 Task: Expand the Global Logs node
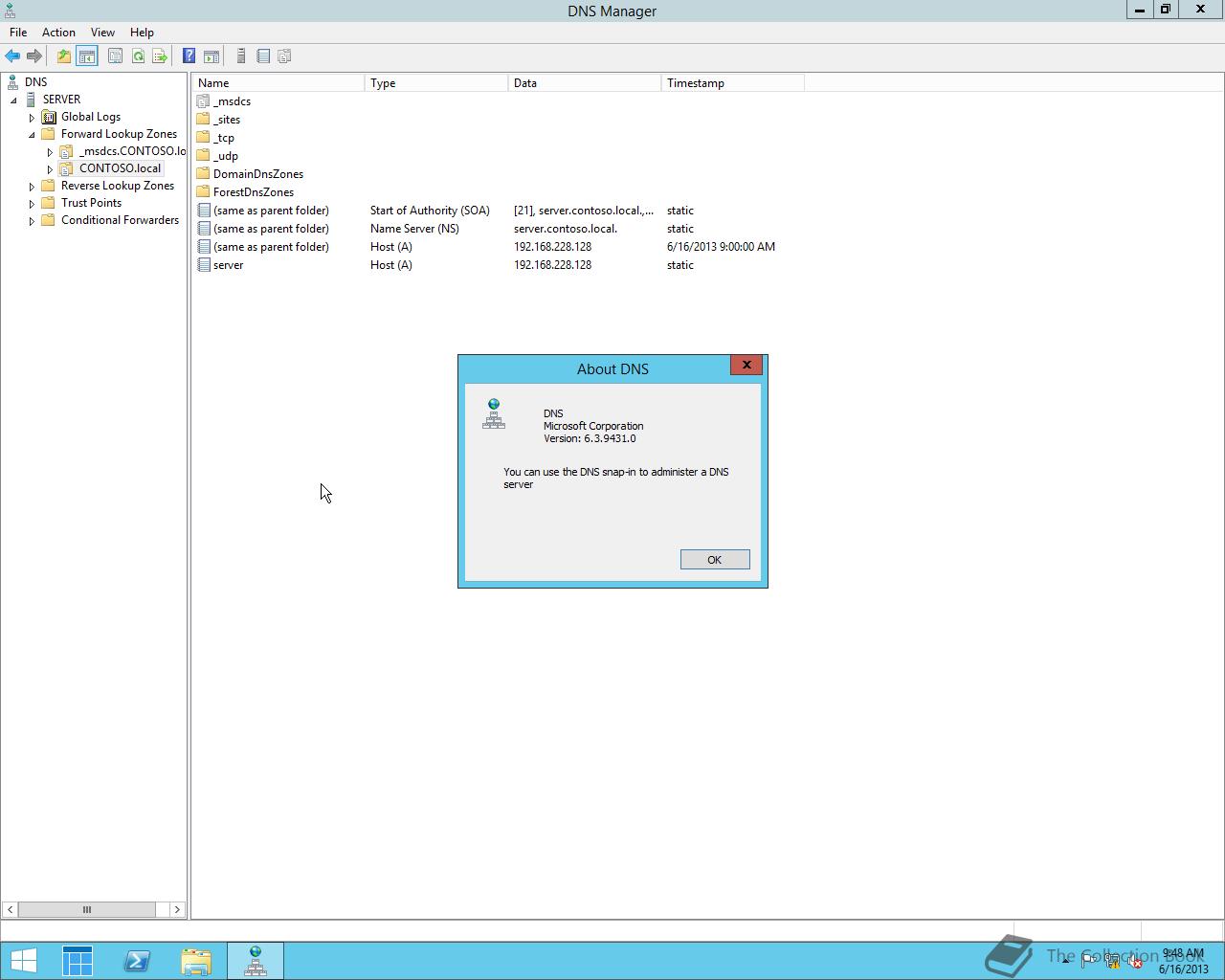pos(32,118)
